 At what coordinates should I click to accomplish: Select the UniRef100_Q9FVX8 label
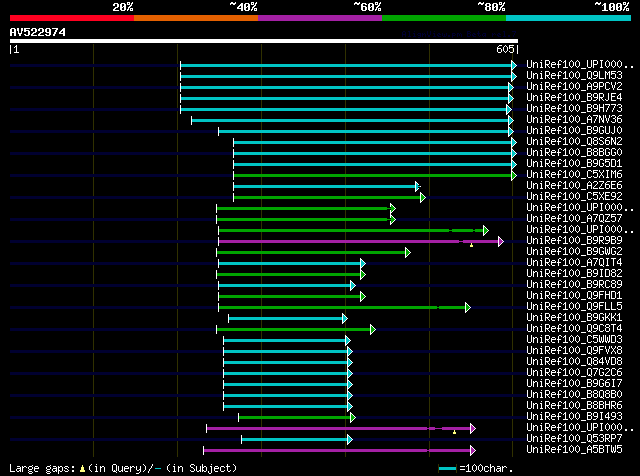coord(574,351)
